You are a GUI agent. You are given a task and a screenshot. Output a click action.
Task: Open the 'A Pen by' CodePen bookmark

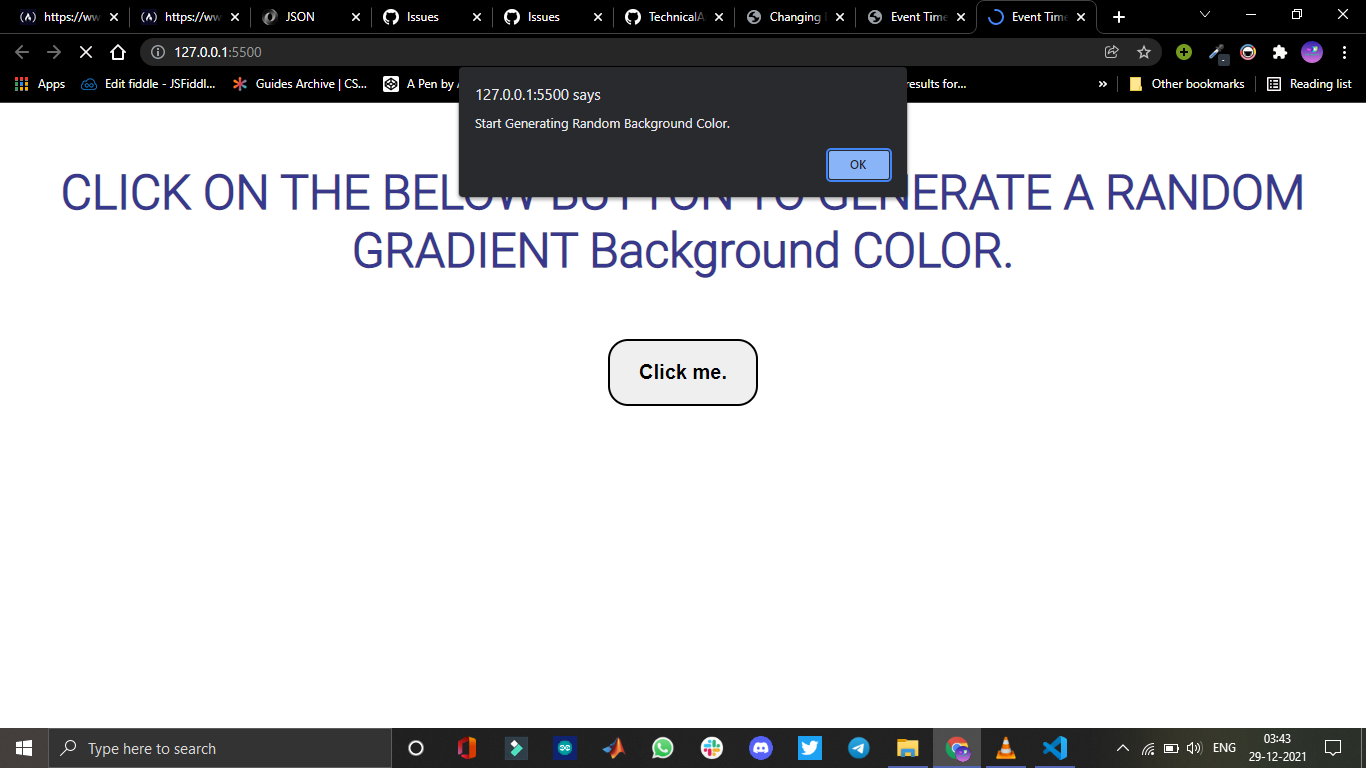point(420,84)
